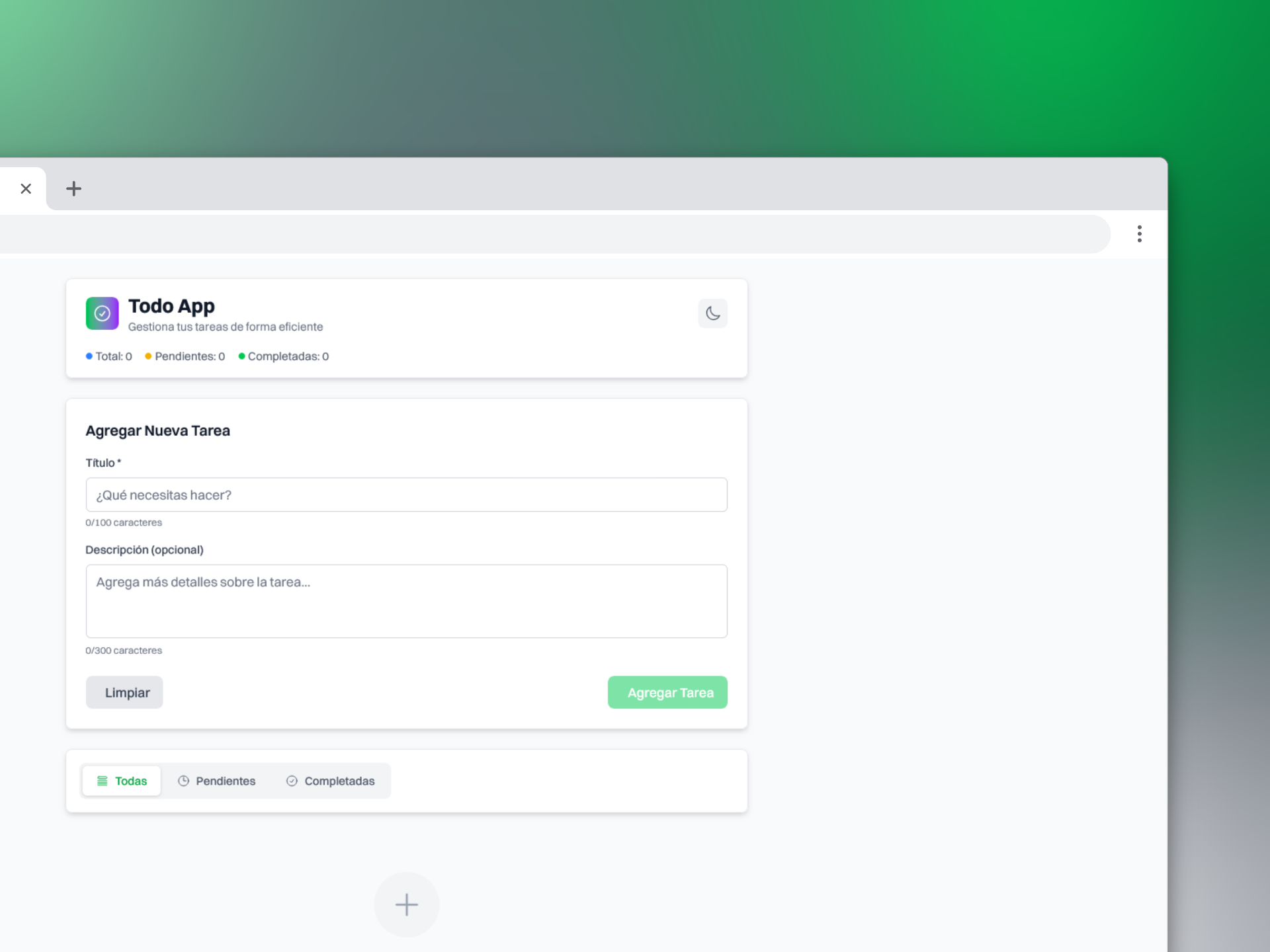Click the Descripción (opcional) label
The height and width of the screenshot is (952, 1270).
tap(144, 550)
